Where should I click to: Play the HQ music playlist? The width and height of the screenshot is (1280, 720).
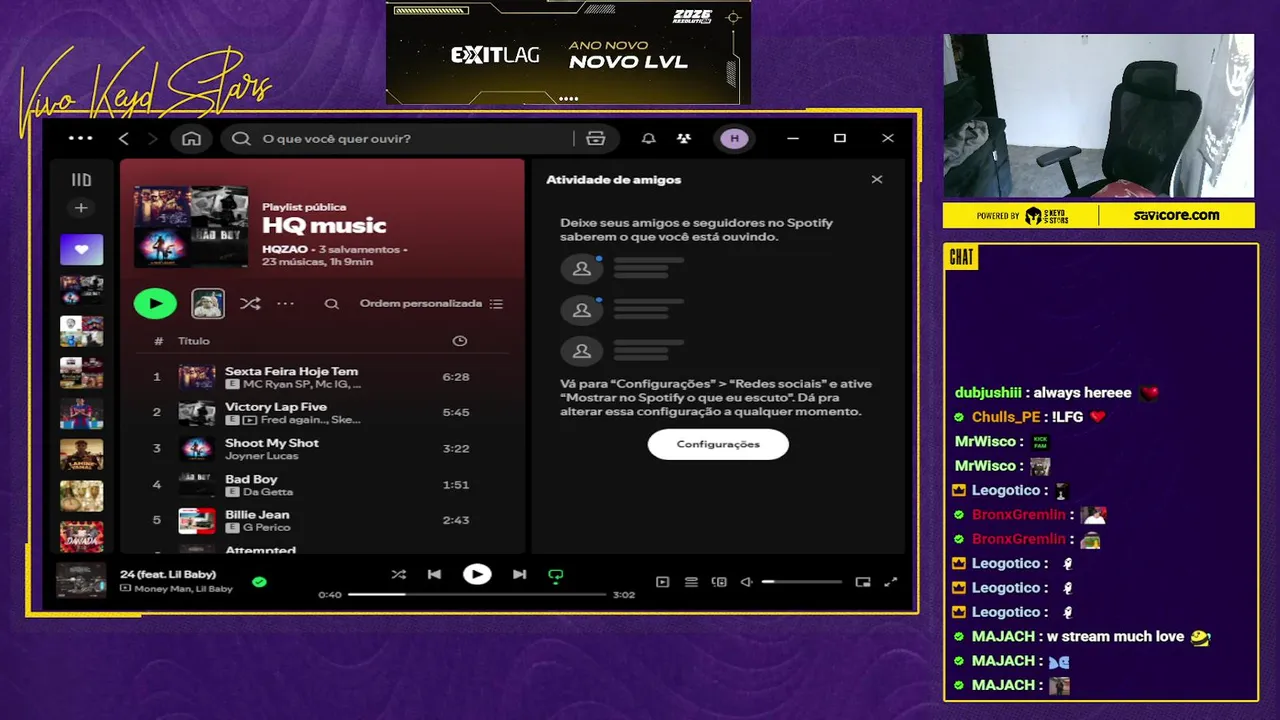point(155,303)
